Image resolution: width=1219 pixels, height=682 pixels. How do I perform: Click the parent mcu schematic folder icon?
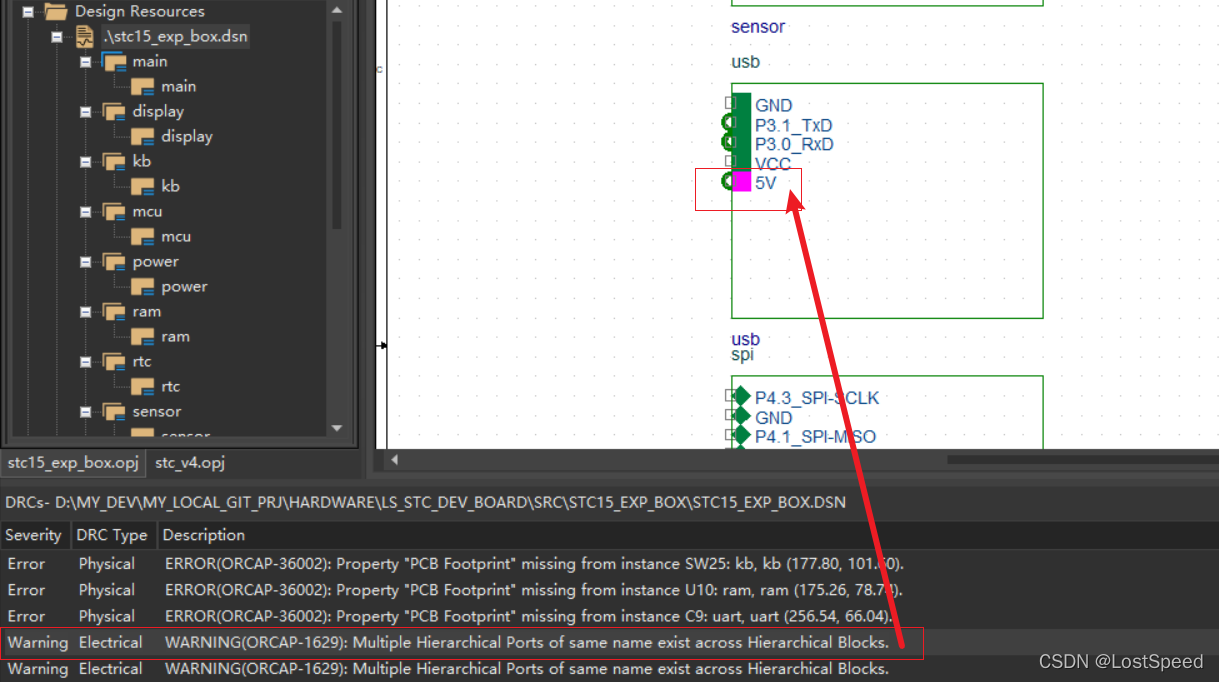click(x=115, y=212)
